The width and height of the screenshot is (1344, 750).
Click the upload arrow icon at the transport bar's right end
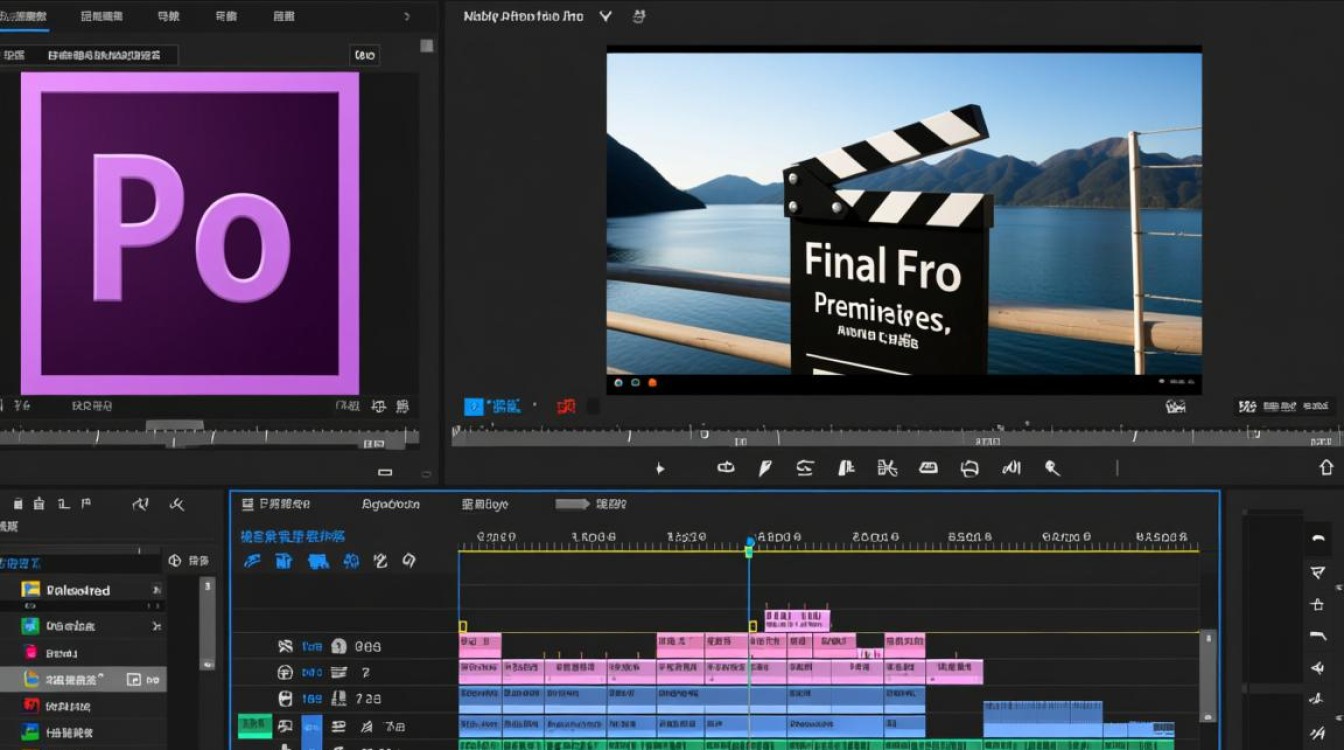click(1326, 467)
